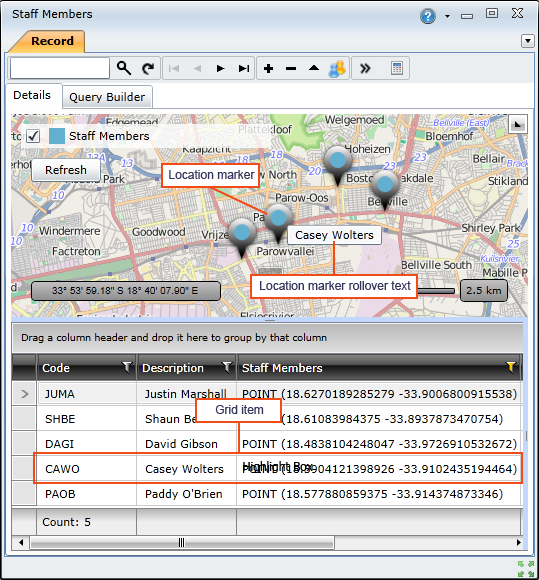Click Paddy O'Brien's POINT coordinates cell
Image resolution: width=539 pixels, height=580 pixels.
click(379, 494)
